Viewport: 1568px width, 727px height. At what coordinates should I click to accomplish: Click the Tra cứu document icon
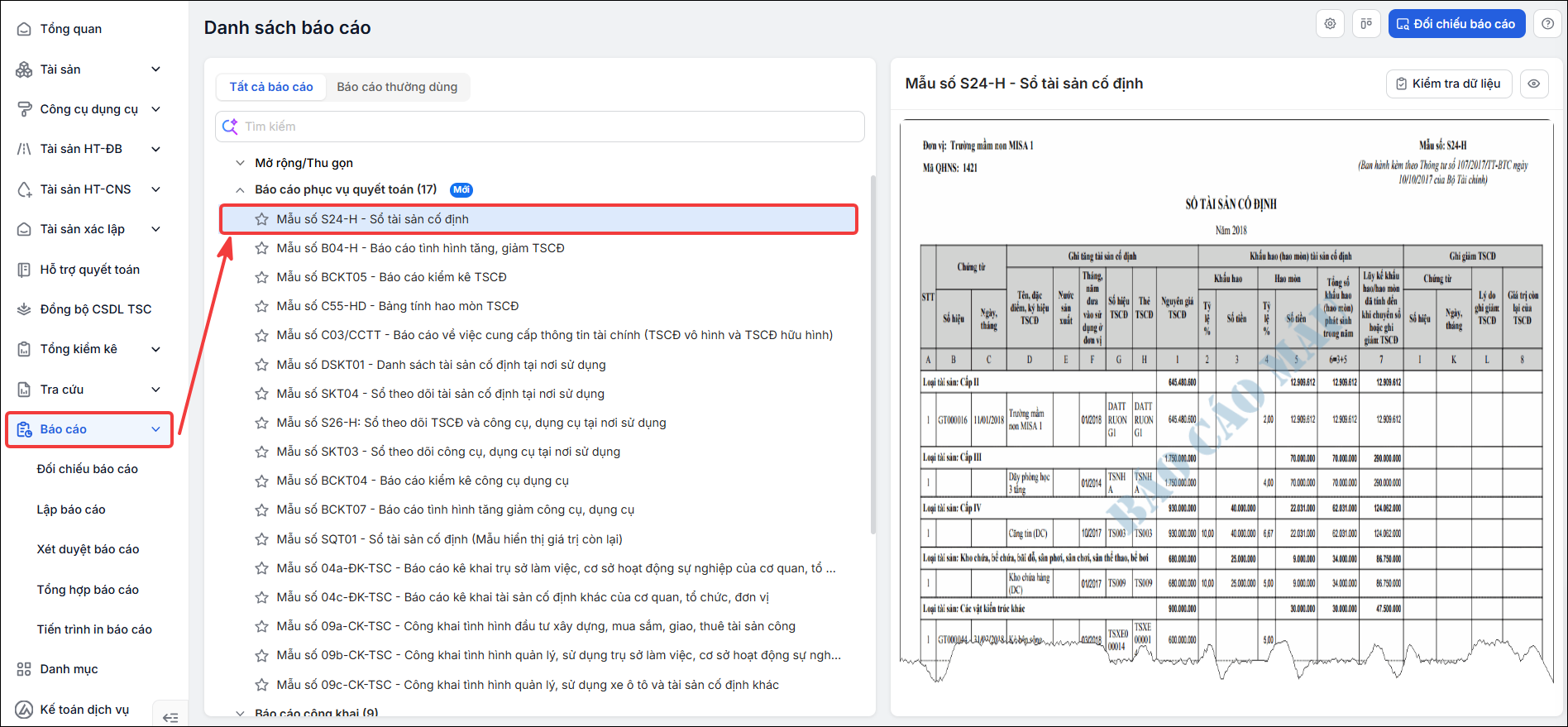[x=24, y=390]
